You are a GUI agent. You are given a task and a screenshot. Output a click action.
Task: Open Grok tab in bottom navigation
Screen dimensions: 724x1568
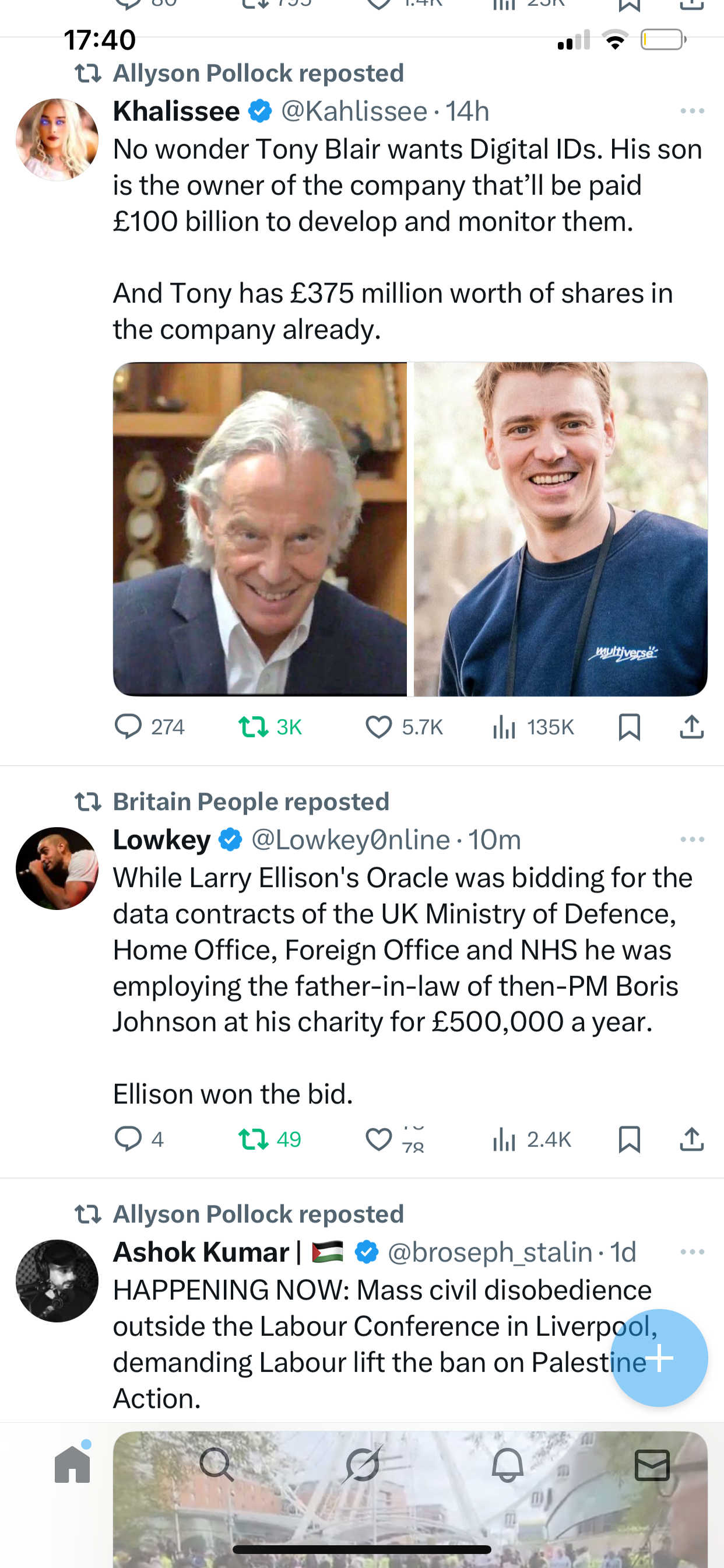[363, 1465]
